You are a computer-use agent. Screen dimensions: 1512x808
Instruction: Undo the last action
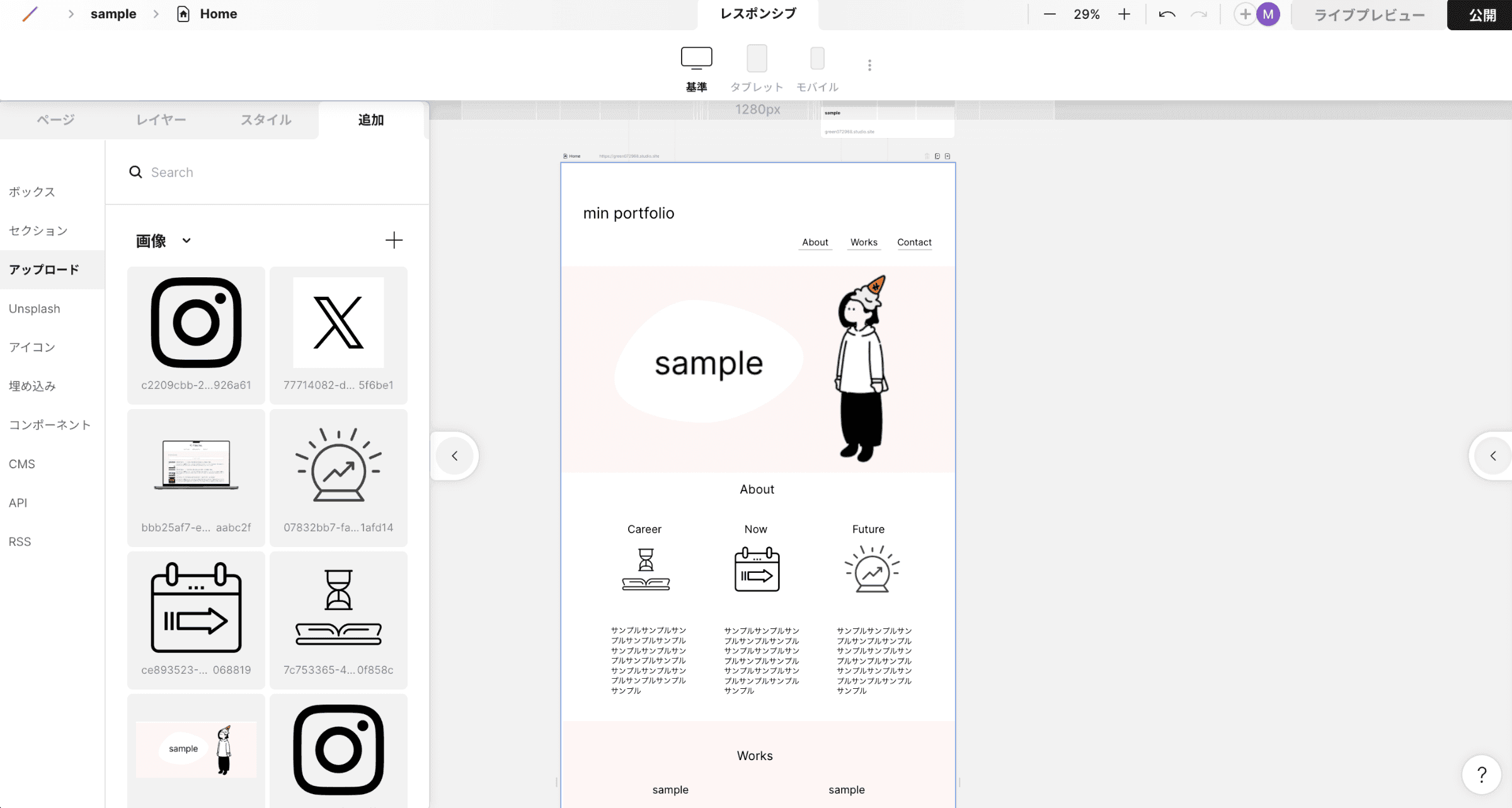1166,14
